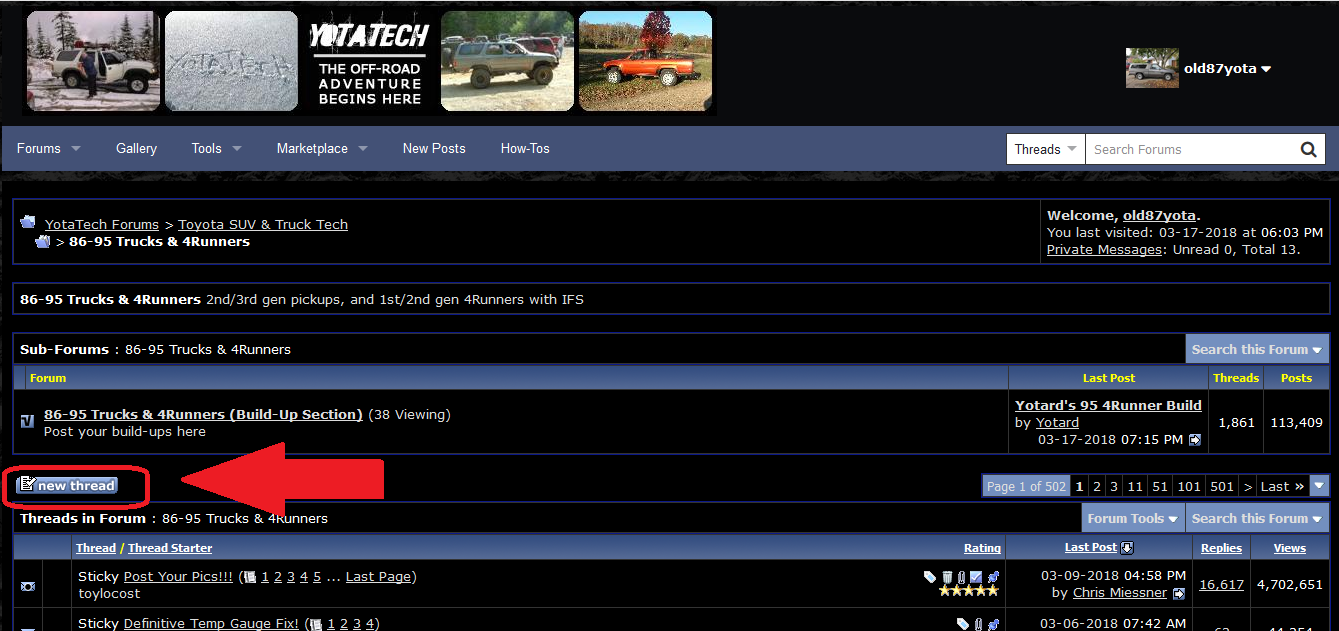Expand the Forum Tools dropdown
1339x631 pixels.
1132,518
